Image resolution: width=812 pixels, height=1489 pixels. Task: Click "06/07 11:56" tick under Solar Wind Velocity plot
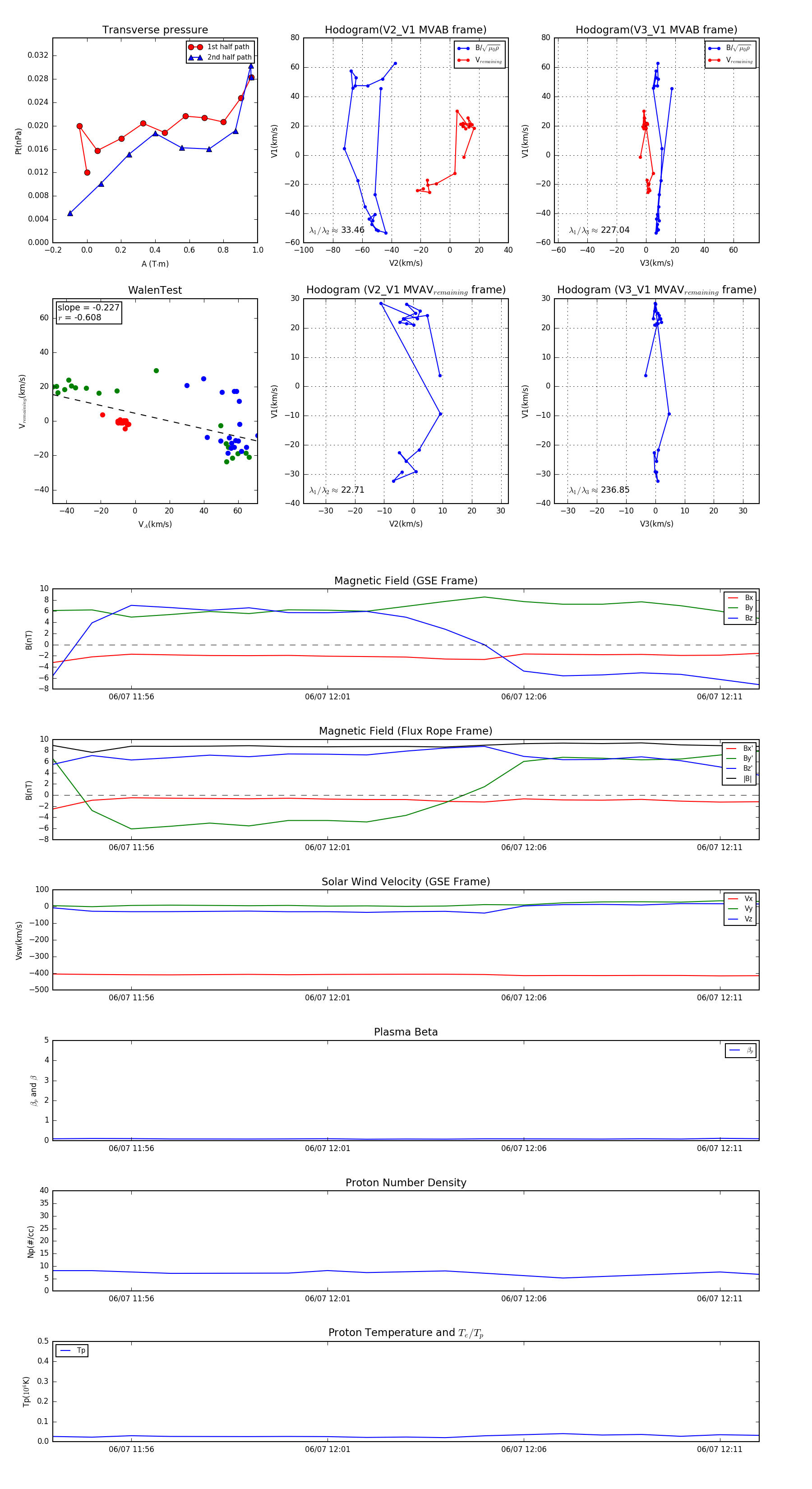point(131,998)
